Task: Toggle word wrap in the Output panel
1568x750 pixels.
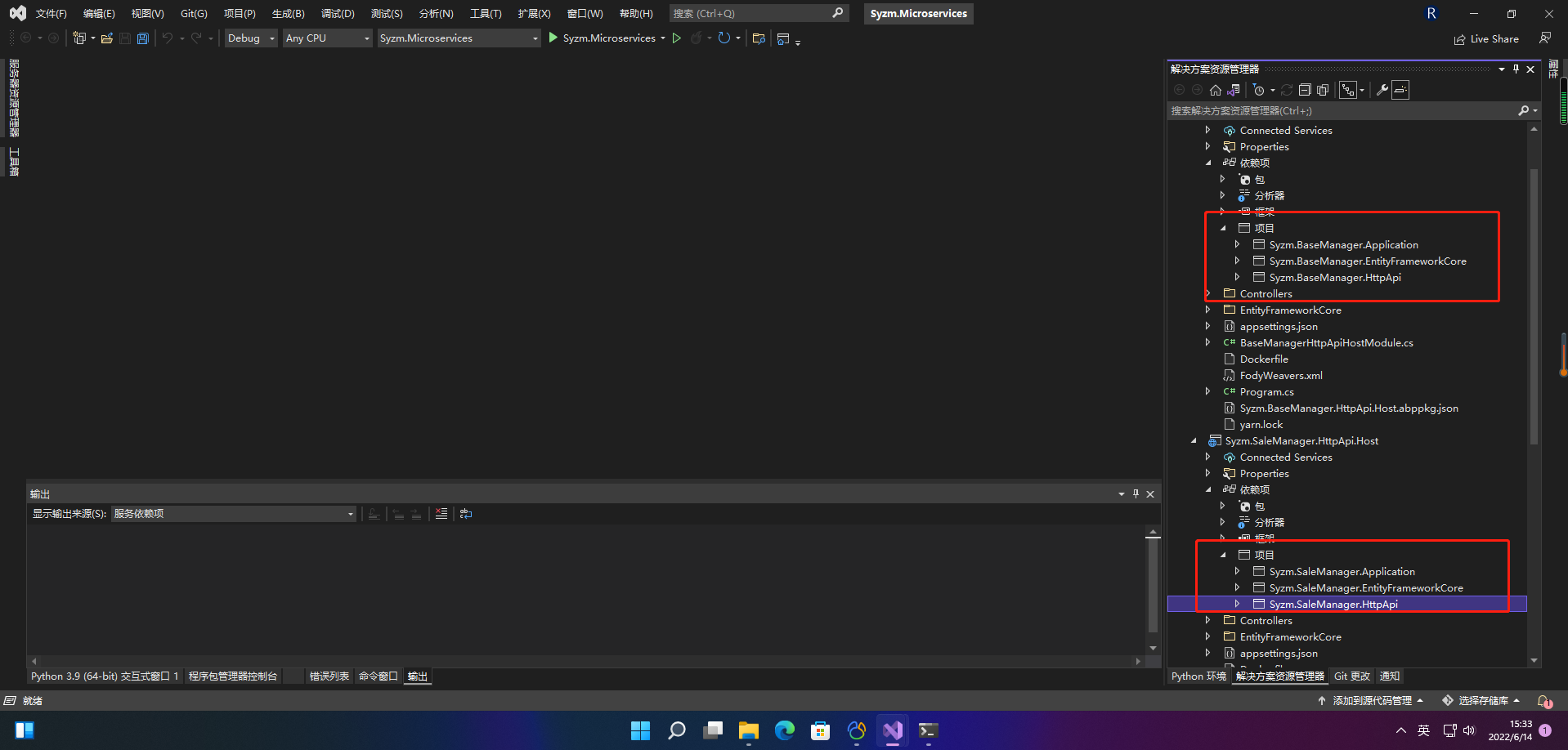Action: 466,513
